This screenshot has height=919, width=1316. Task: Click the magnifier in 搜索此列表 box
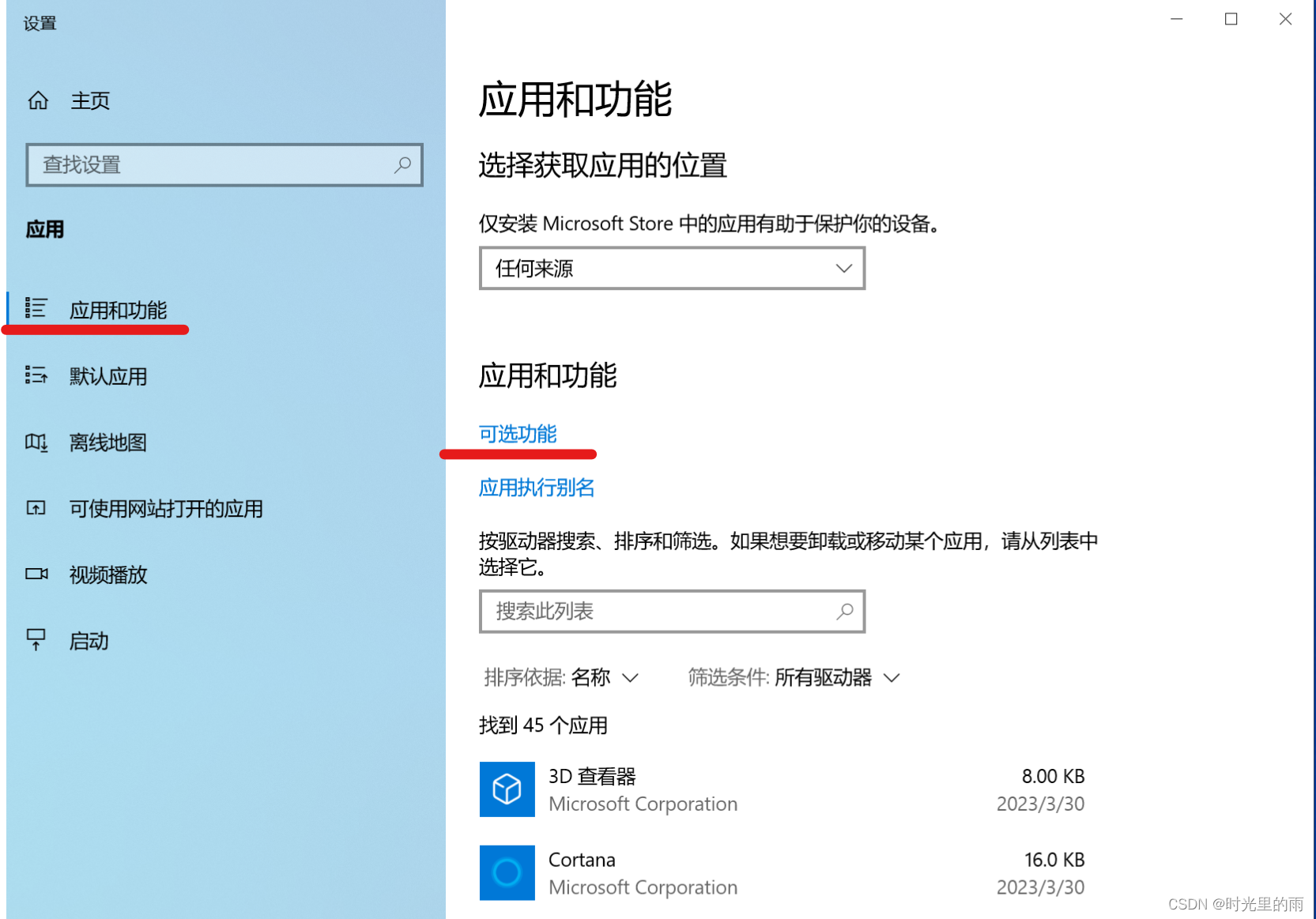[845, 611]
